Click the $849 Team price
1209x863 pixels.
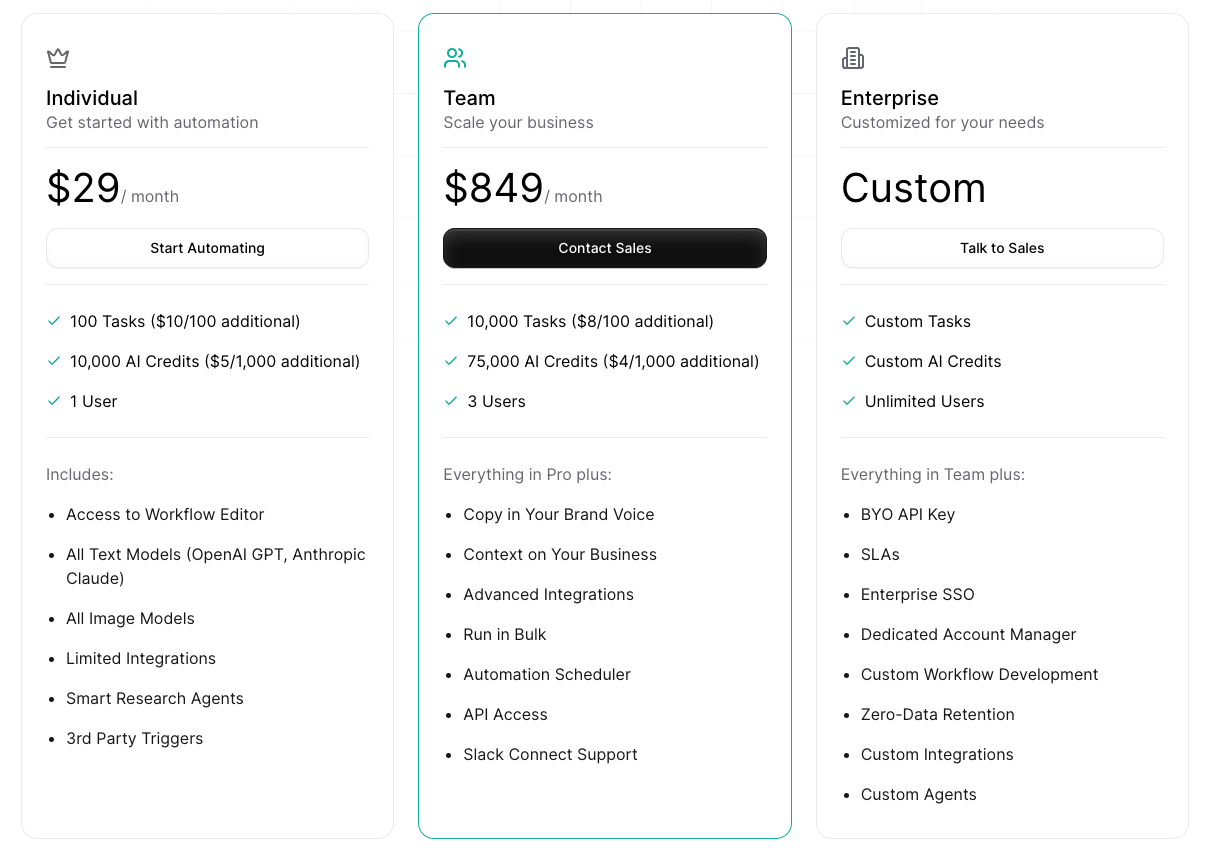pos(494,188)
